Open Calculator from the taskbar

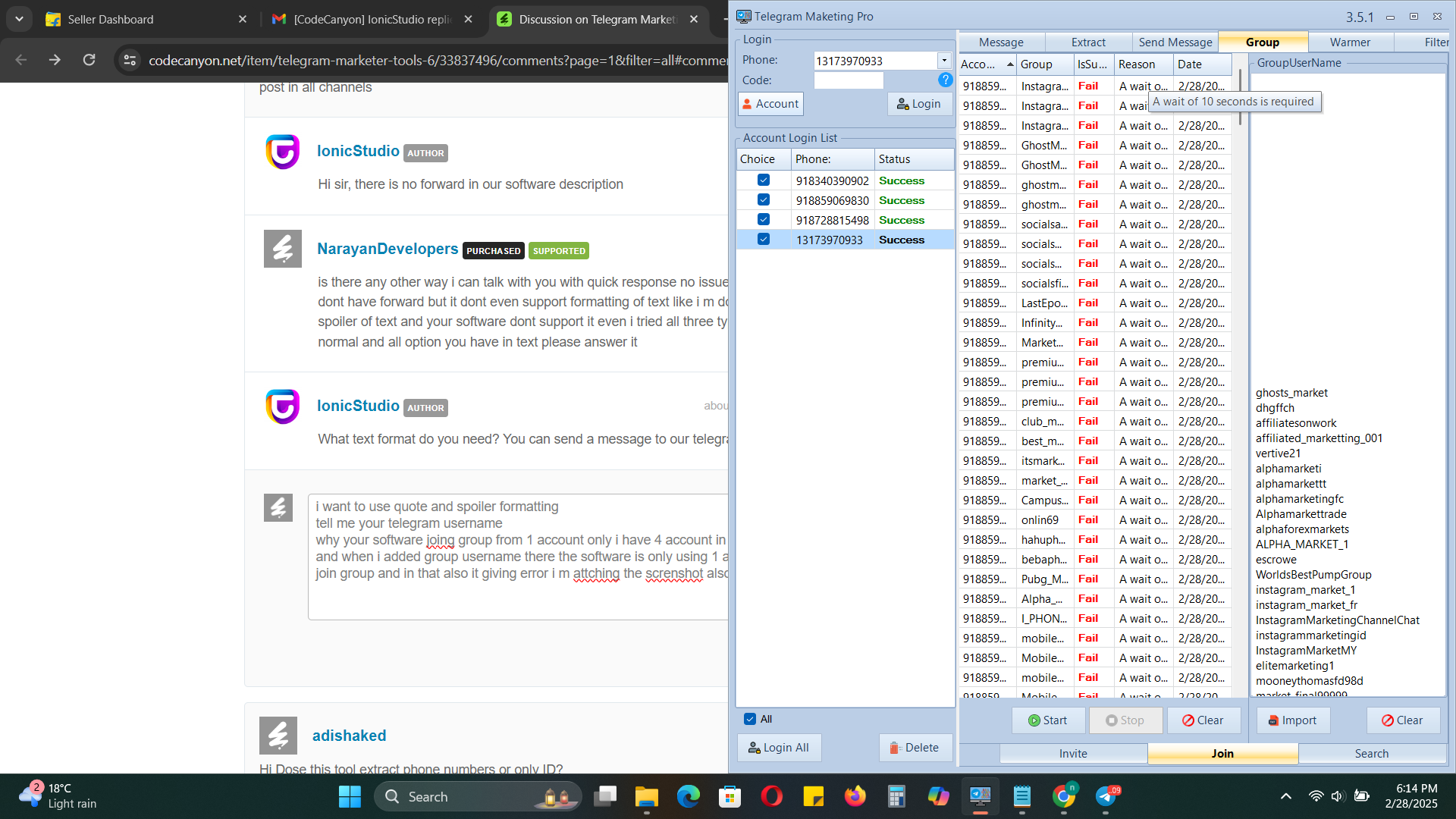(897, 796)
